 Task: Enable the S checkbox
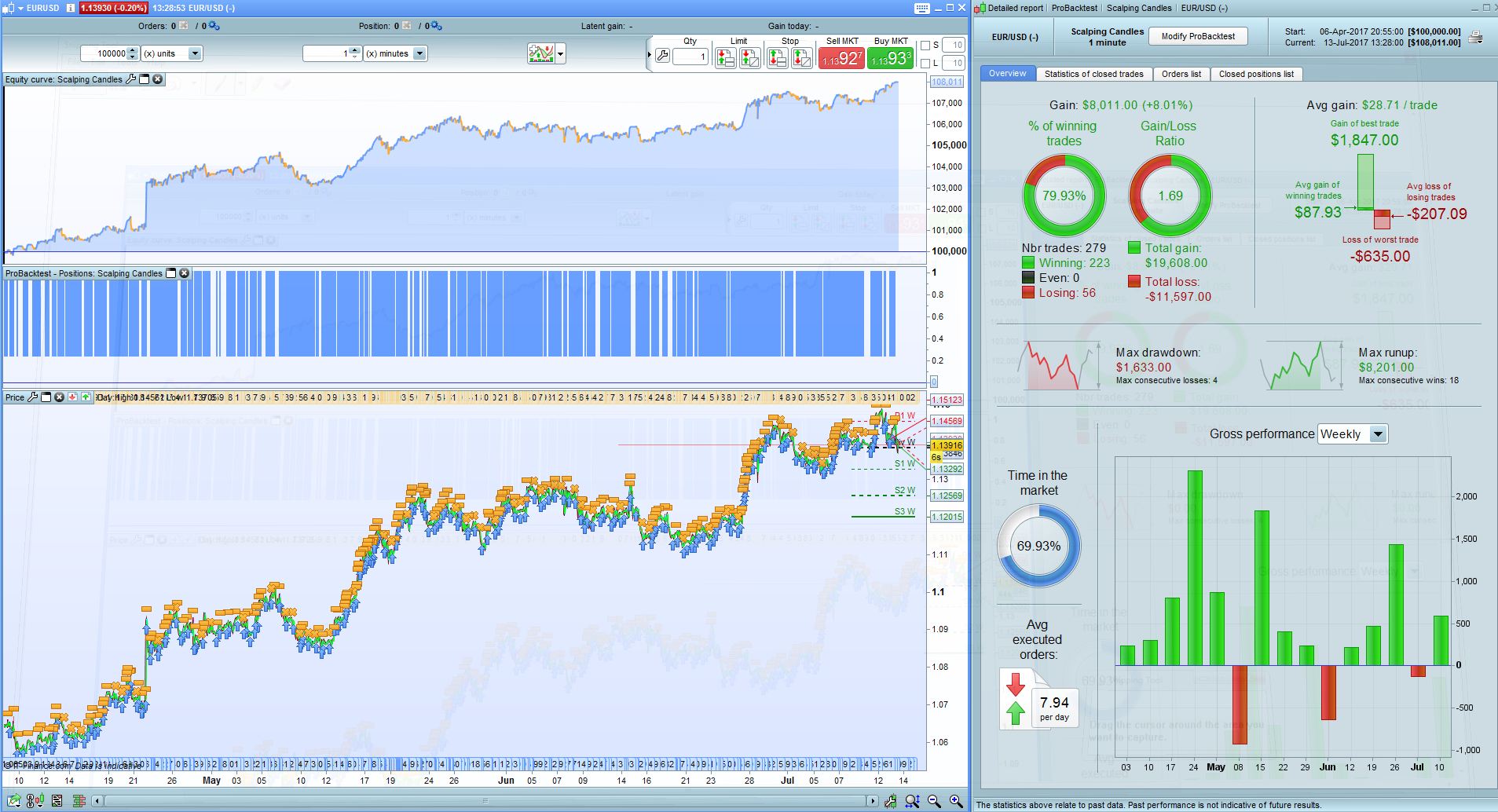click(x=925, y=45)
